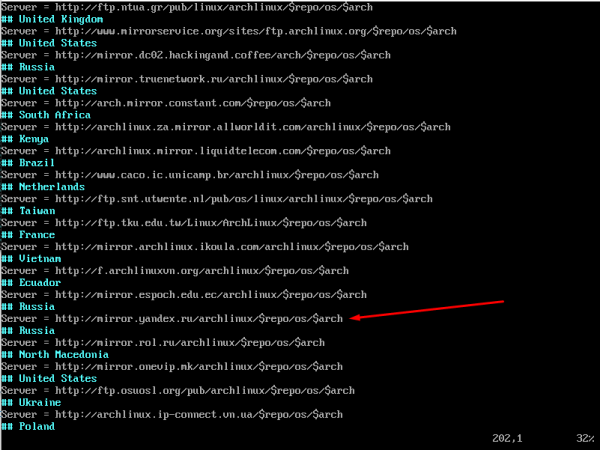The width and height of the screenshot is (600, 450).
Task: Click the ftp.snt.utwente.nl server line
Action: (x=217, y=199)
